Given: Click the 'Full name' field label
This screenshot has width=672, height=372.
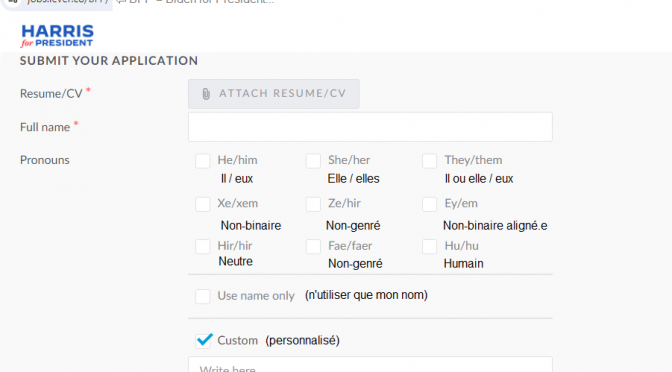Looking at the screenshot, I should [x=45, y=127].
